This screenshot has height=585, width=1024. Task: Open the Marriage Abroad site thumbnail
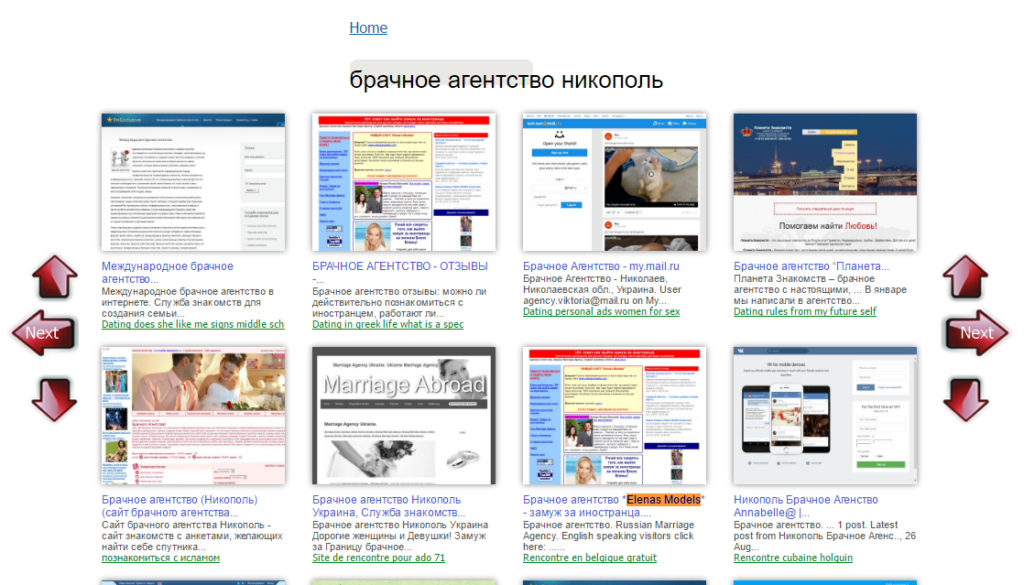403,416
